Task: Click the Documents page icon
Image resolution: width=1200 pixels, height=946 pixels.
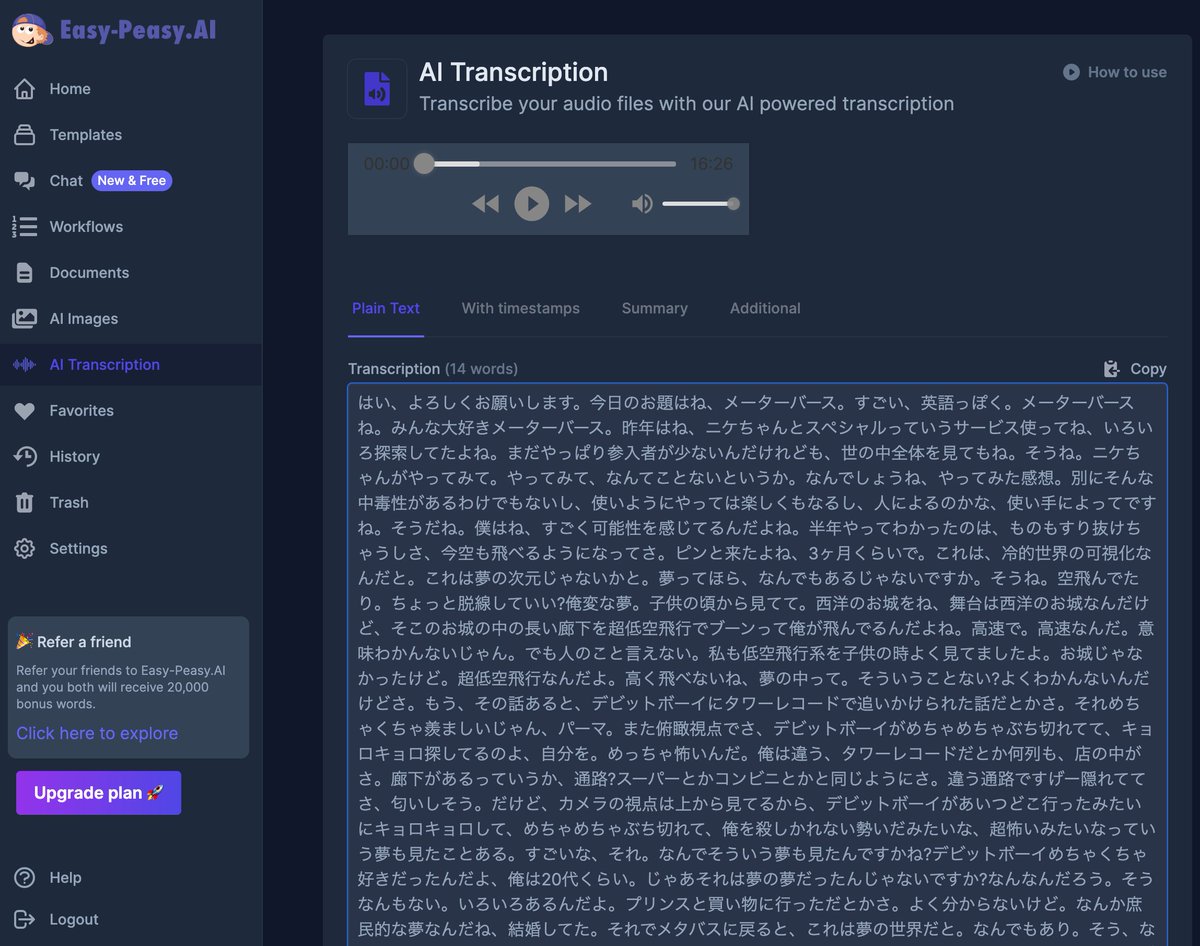Action: [25, 273]
